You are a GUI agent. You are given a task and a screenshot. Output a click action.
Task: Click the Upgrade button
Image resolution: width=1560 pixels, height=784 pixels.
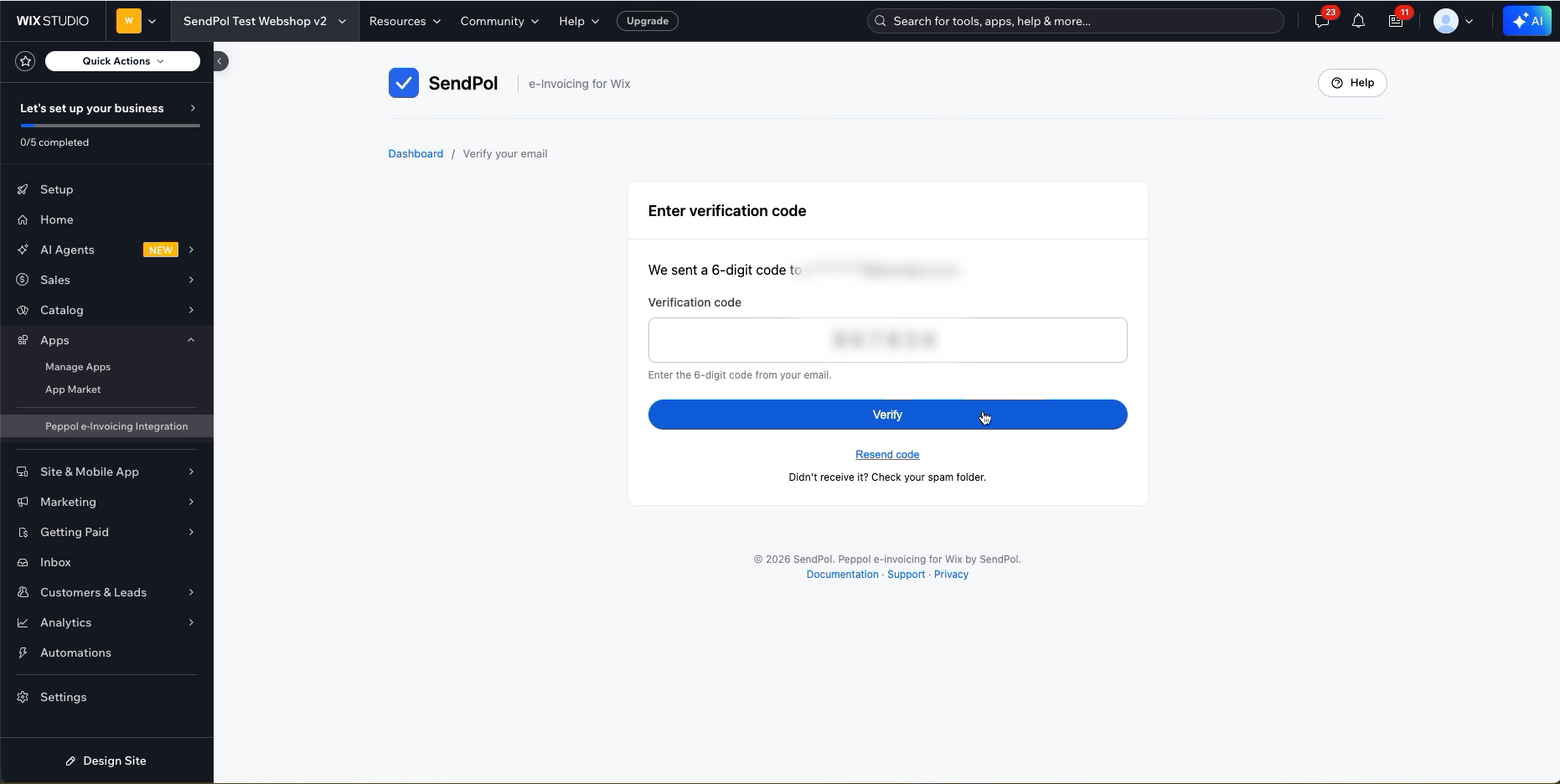coord(648,21)
